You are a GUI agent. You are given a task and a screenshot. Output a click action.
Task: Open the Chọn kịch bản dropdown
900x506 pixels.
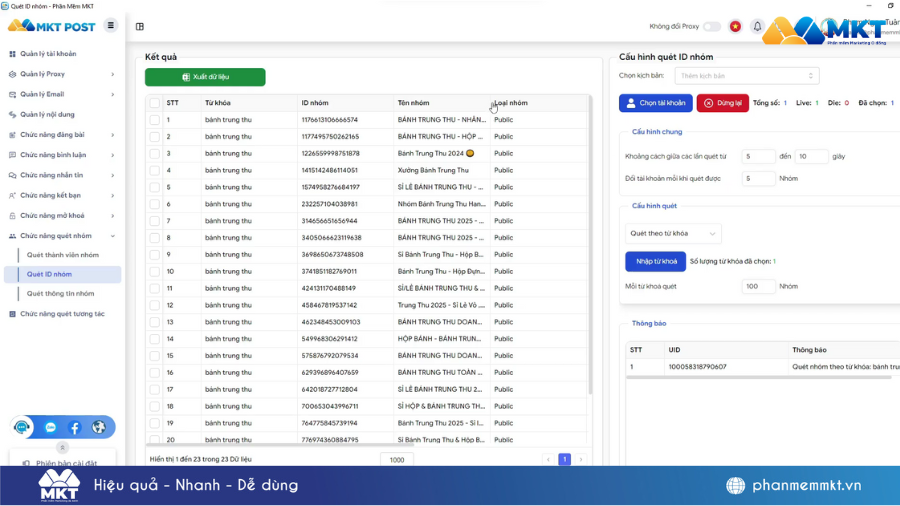pyautogui.click(x=747, y=76)
